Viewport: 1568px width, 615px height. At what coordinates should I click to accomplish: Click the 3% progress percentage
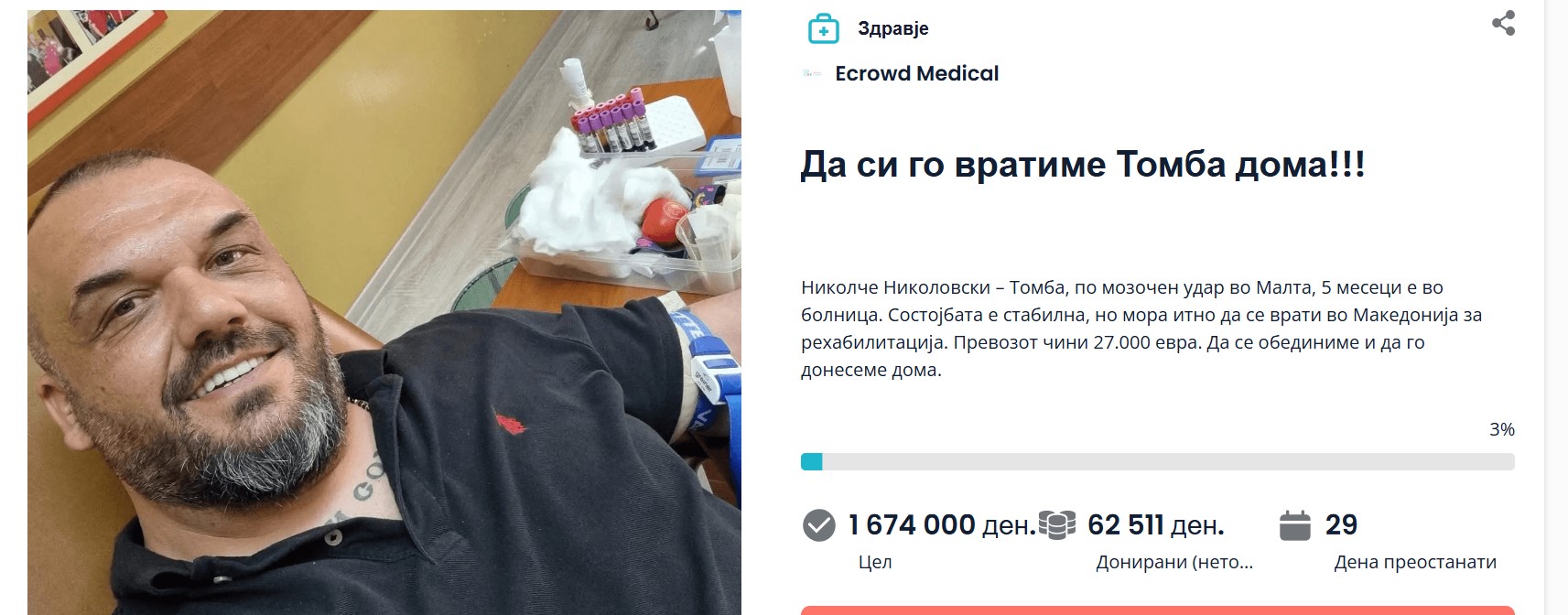pyautogui.click(x=1502, y=429)
